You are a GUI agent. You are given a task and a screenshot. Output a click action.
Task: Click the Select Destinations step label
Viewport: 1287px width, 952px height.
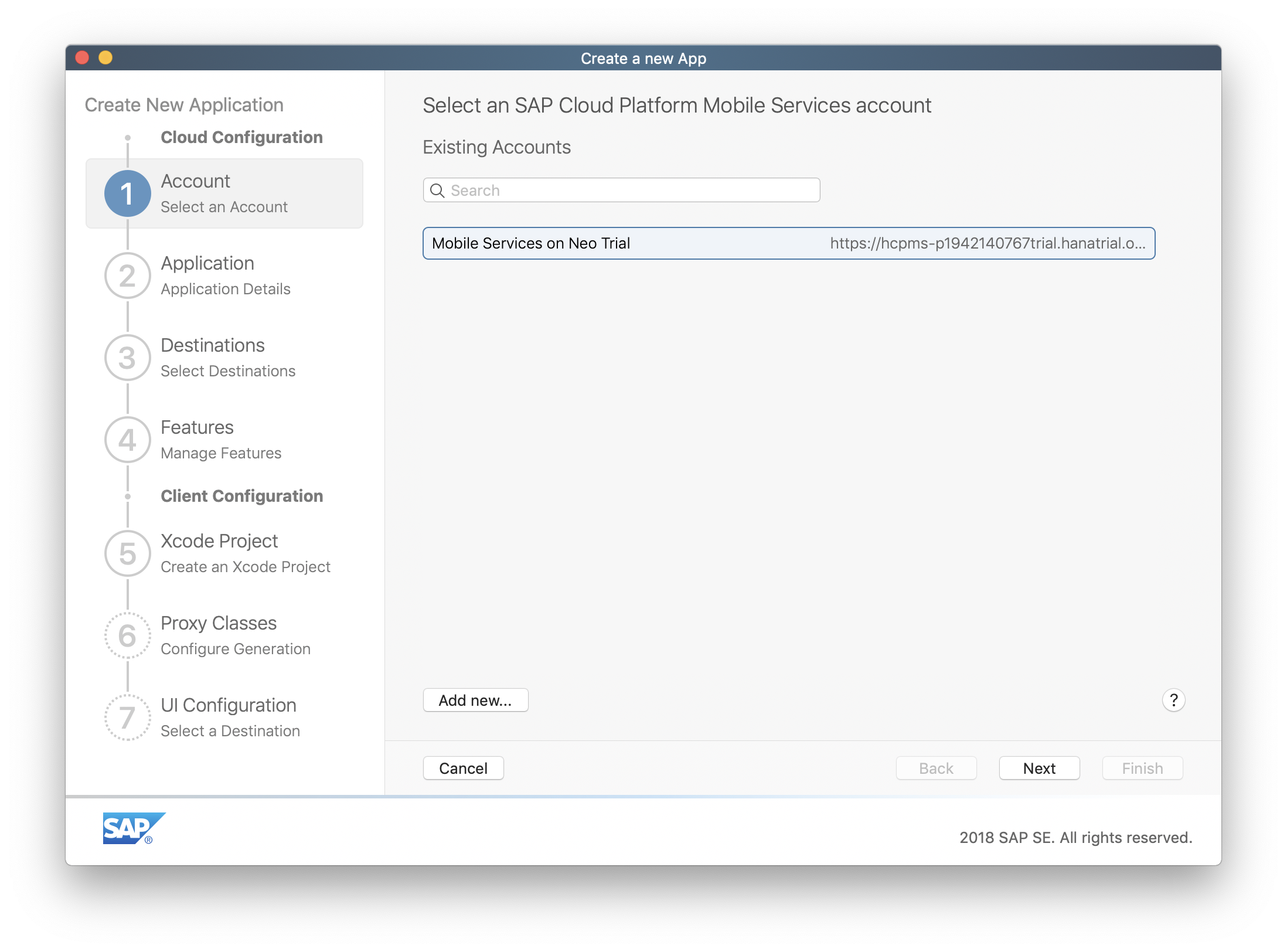pyautogui.click(x=228, y=370)
